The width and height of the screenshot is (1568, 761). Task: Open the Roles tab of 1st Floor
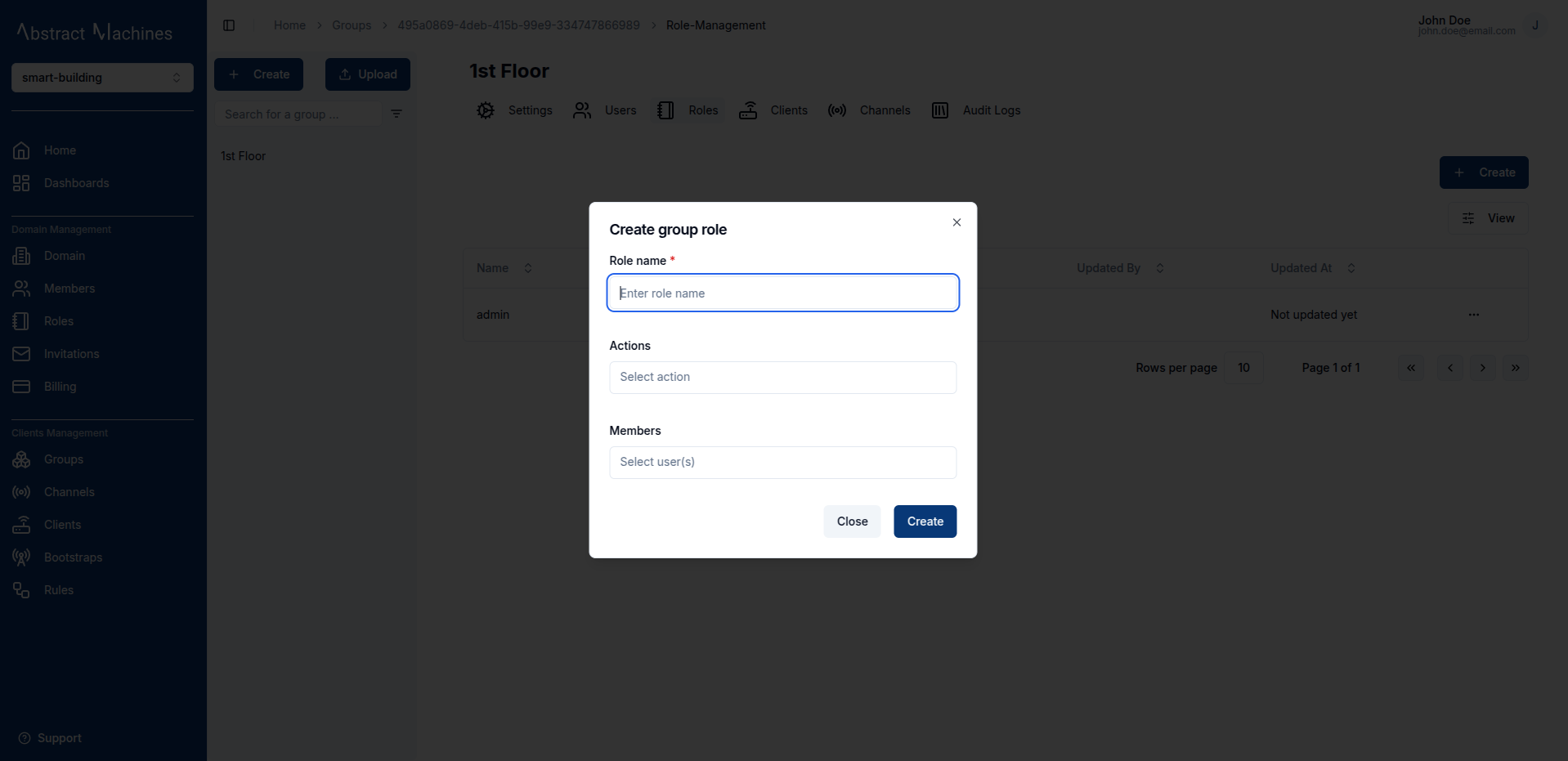point(688,110)
